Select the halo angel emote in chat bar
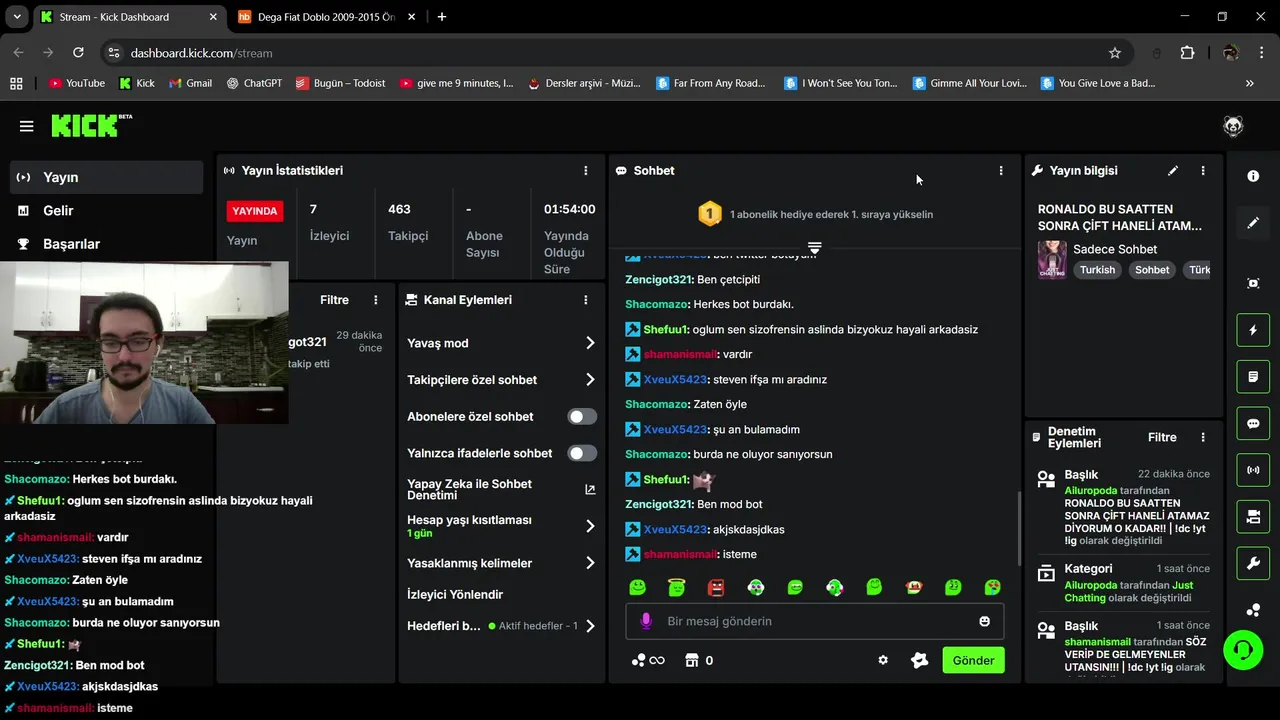This screenshot has width=1280, height=720. 677,587
